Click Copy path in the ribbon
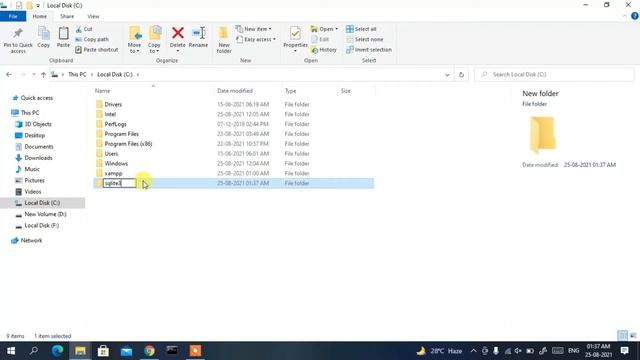This screenshot has height=360, width=640. 92,40
